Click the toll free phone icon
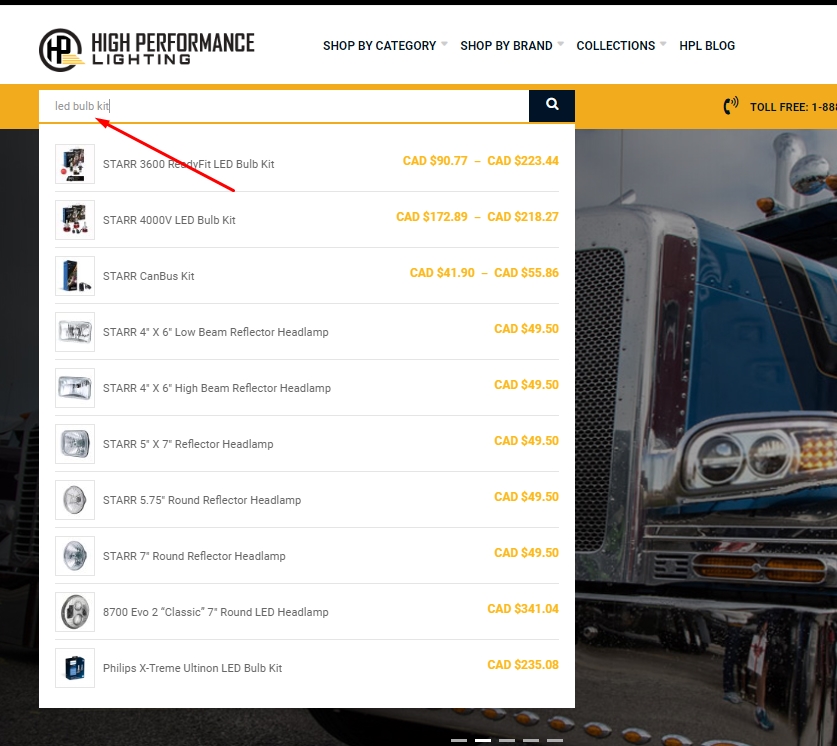Screen dimensions: 837x746 [x=731, y=106]
